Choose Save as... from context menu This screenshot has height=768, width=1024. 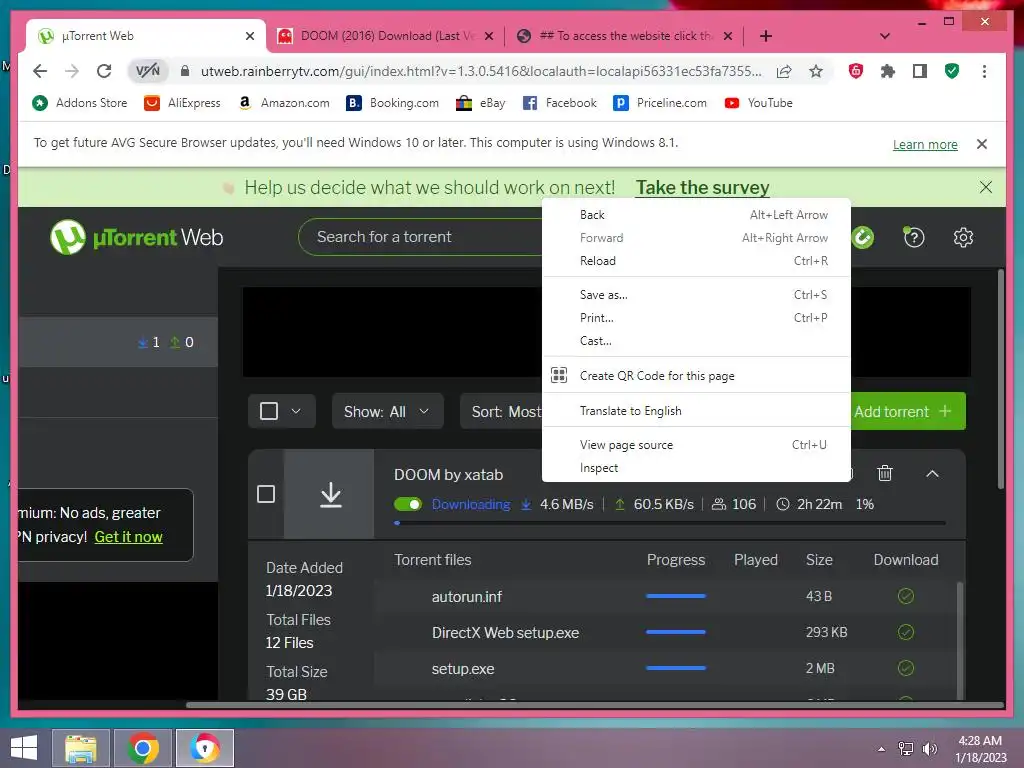click(x=696, y=295)
